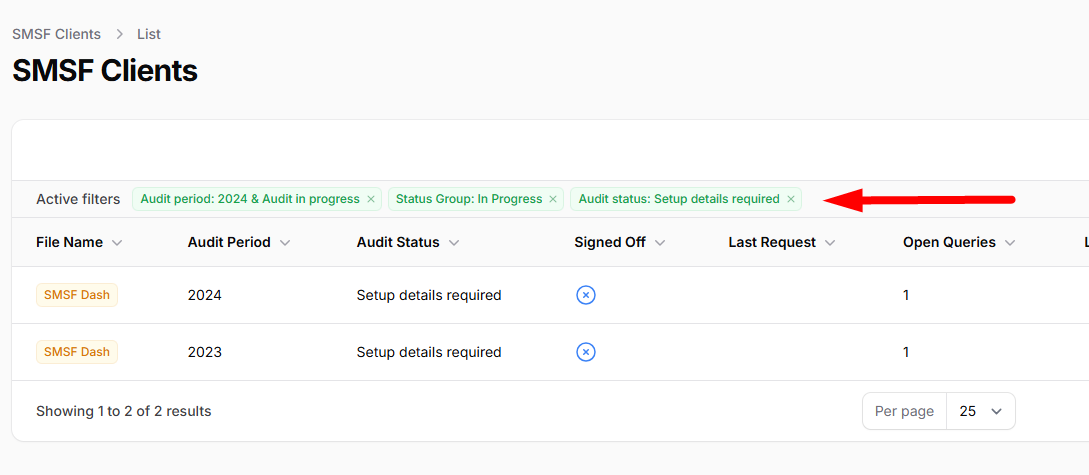The image size is (1089, 475).
Task: Click the List breadcrumb item
Action: 149,34
